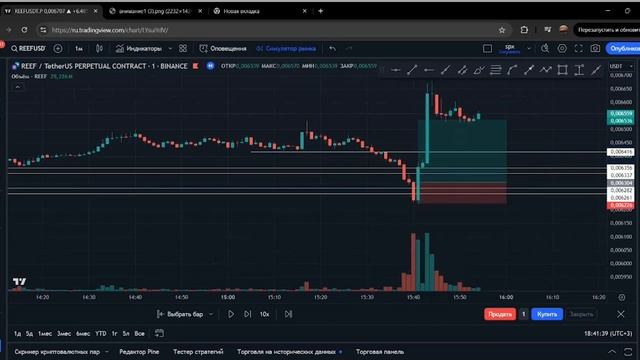Set the date range to 6мес
Viewport: 640px width, 360px height.
click(x=83, y=333)
